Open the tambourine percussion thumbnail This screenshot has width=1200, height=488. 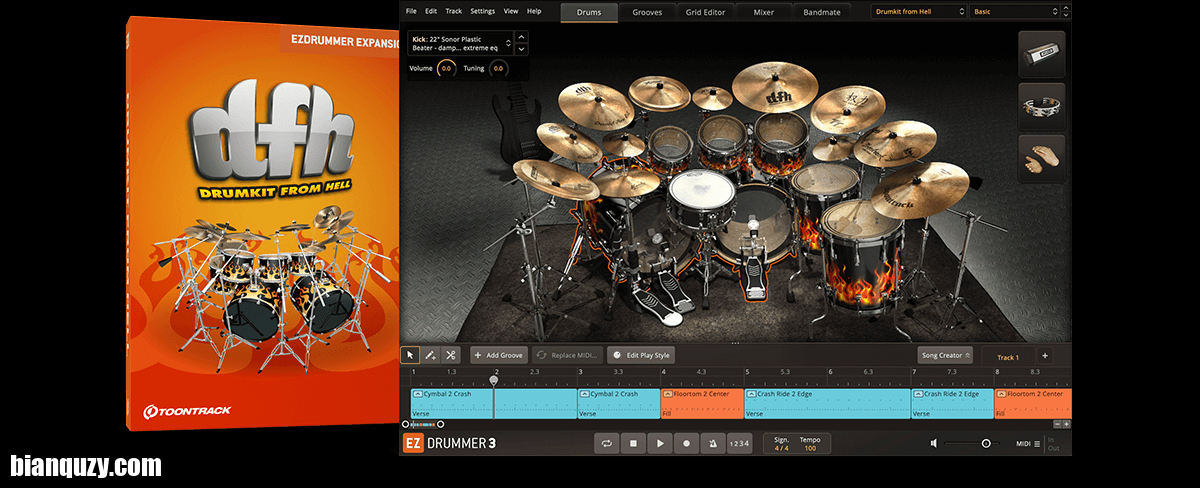click(1041, 107)
